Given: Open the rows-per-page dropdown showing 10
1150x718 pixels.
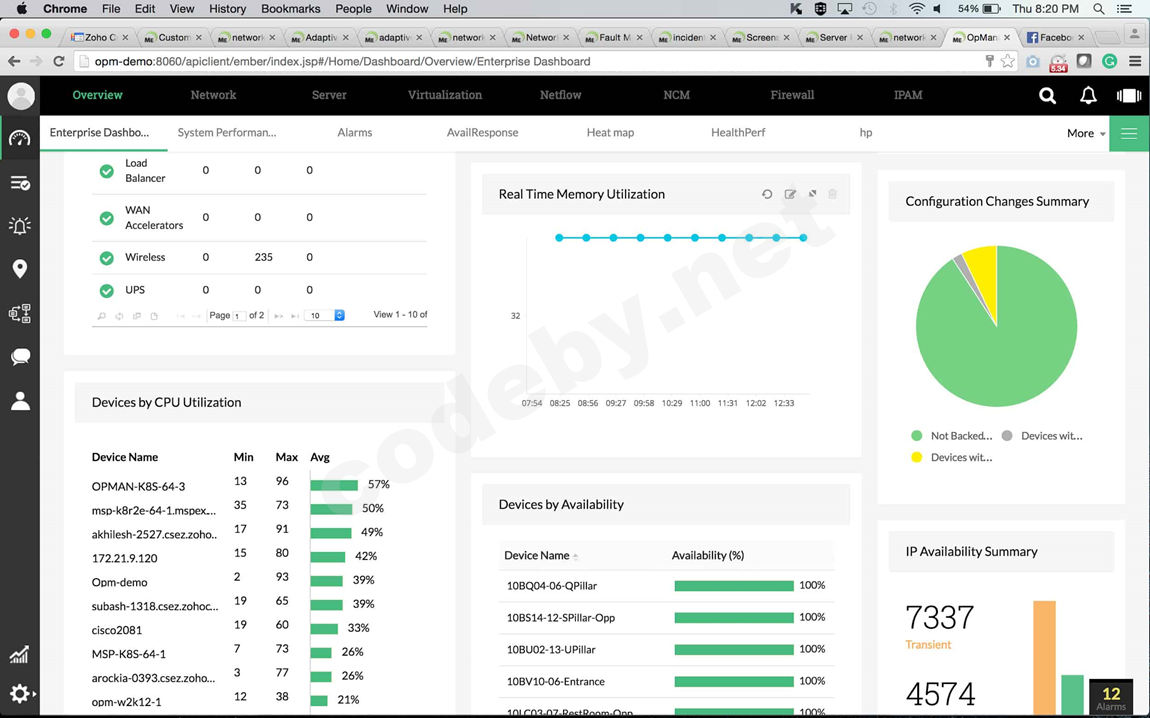Looking at the screenshot, I should coord(324,315).
